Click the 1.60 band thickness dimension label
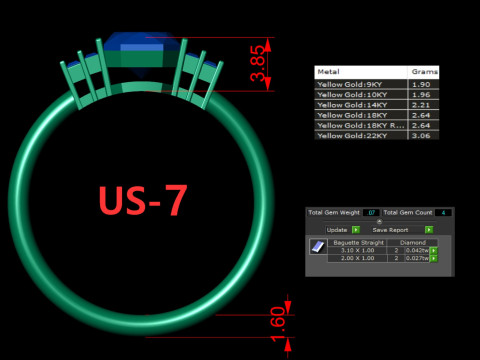This screenshot has width=480, height=360. click(278, 324)
